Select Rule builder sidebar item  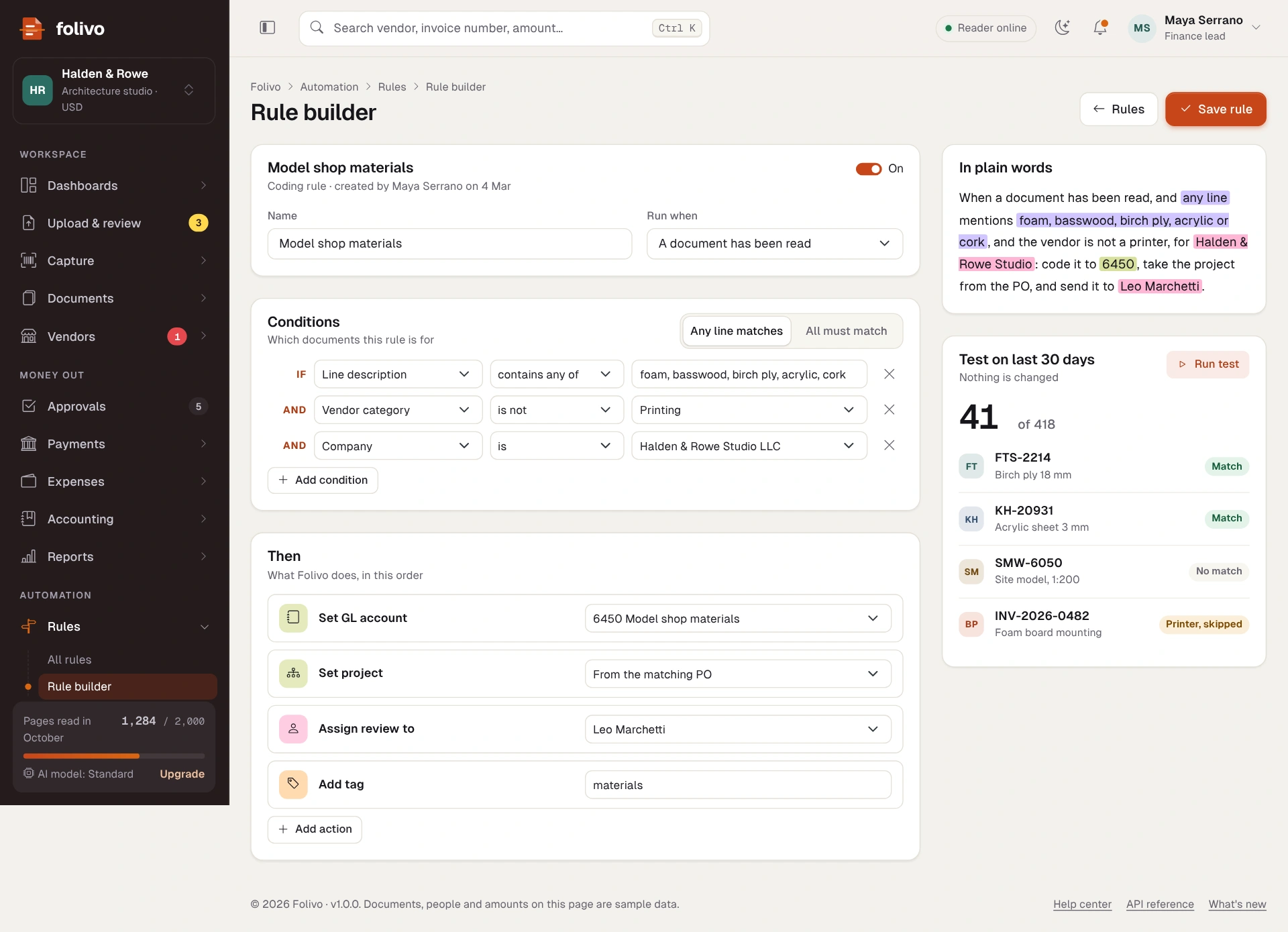tap(127, 686)
